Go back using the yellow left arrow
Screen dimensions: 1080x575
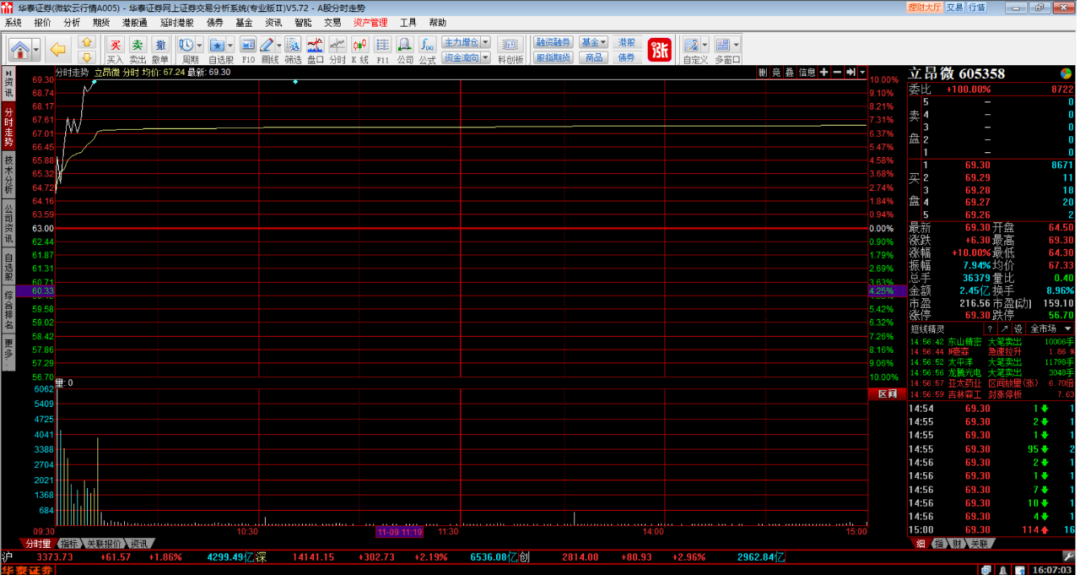coord(59,49)
